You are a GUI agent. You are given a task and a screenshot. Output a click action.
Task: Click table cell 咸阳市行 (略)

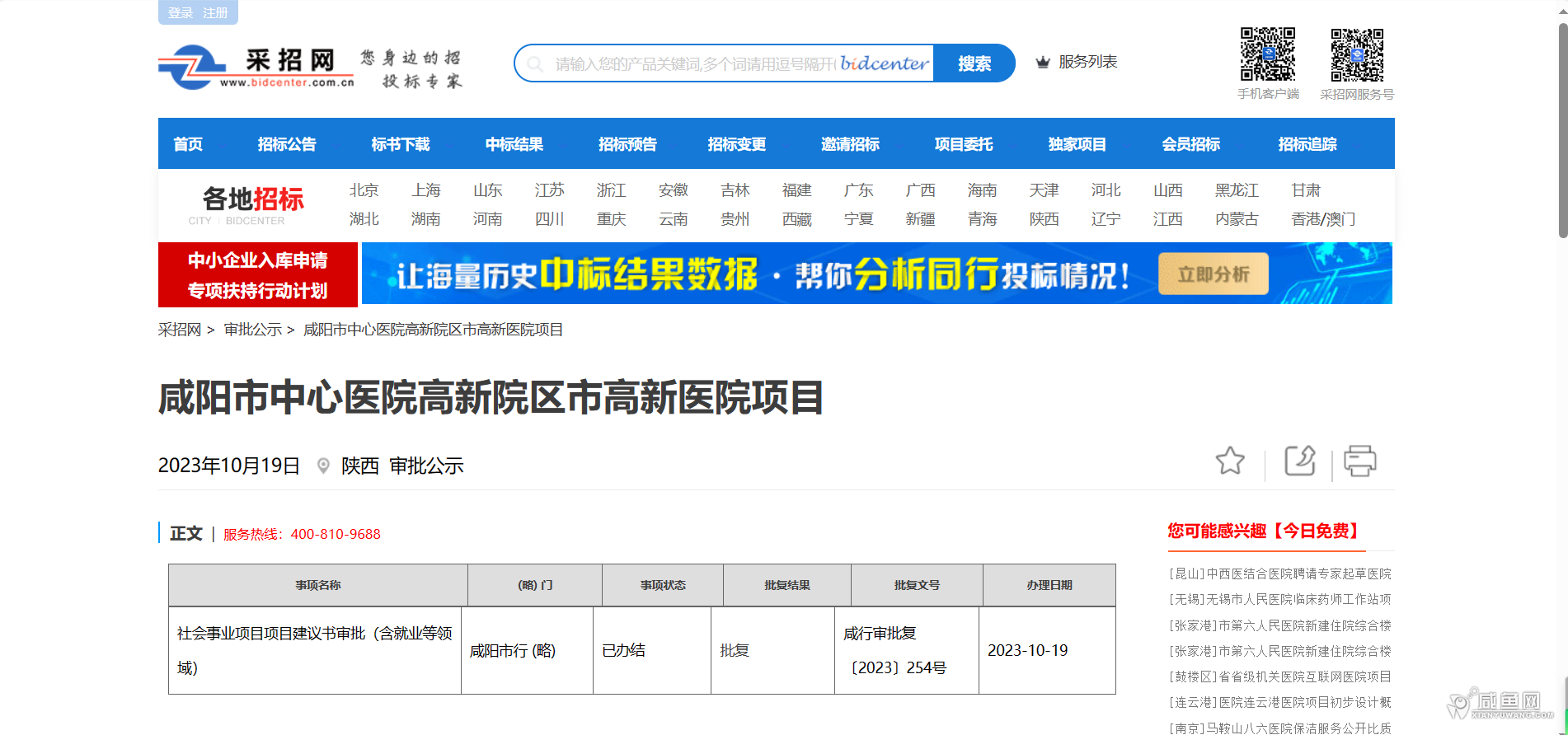pos(528,650)
